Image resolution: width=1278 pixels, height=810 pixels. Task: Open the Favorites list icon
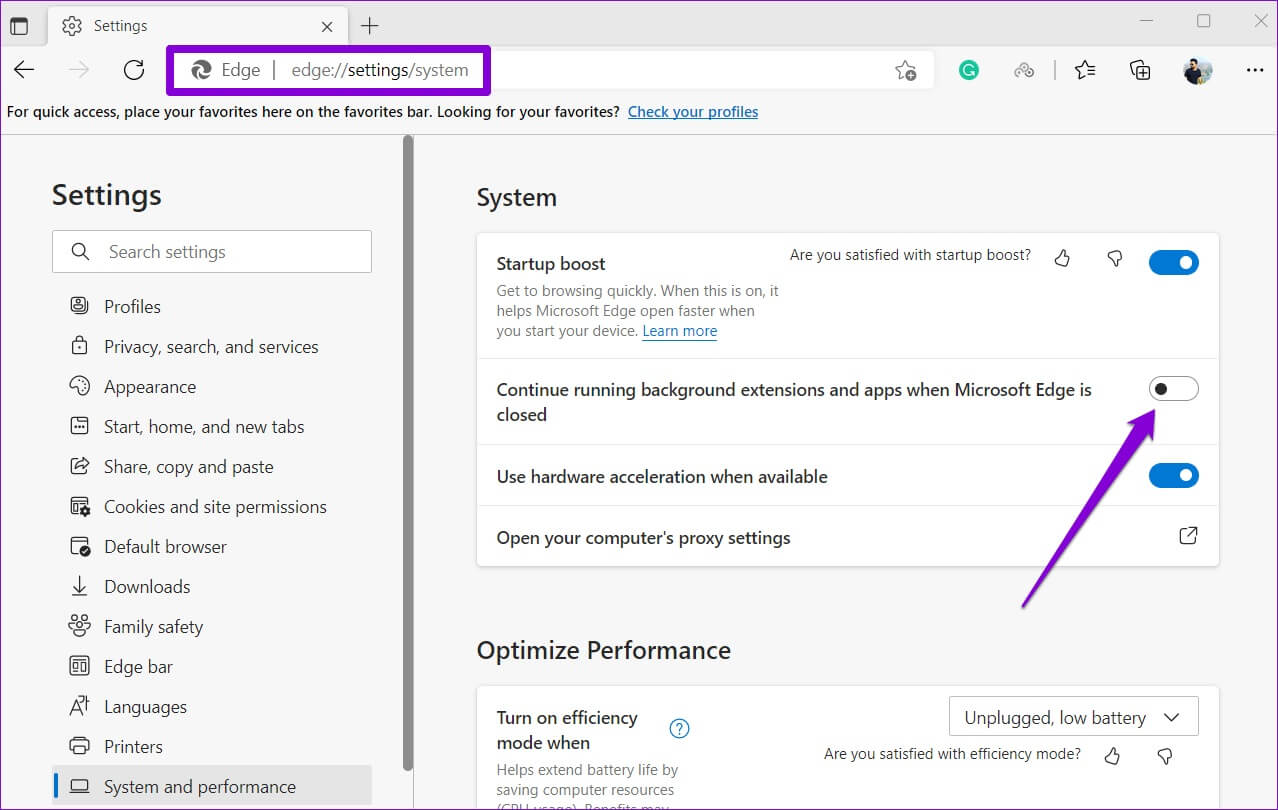pos(1085,70)
